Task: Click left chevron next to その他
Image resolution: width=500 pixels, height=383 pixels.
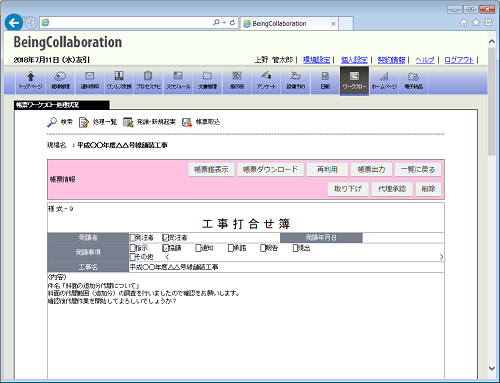Action: [x=167, y=257]
